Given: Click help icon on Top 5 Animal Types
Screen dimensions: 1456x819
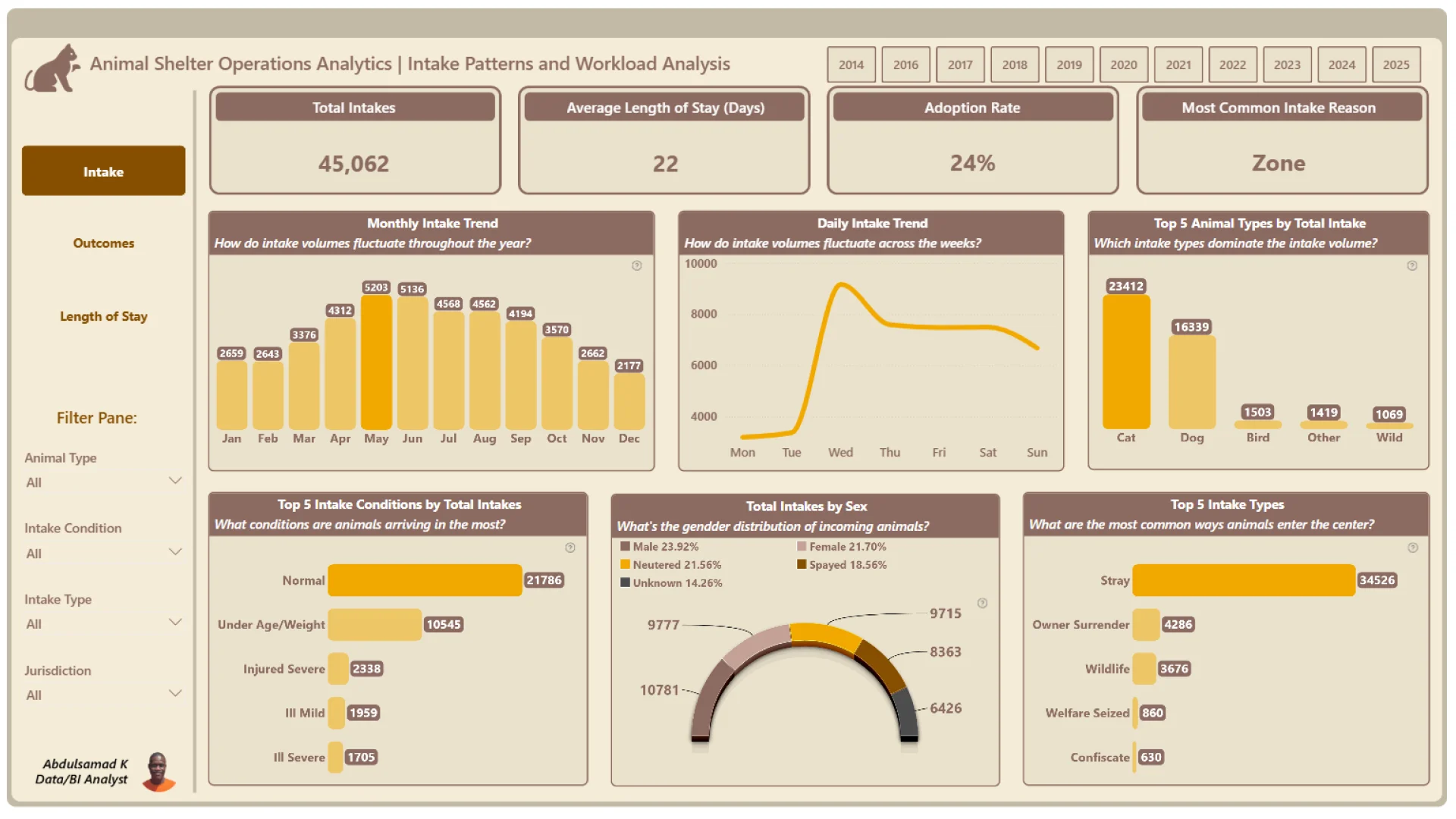Looking at the screenshot, I should pyautogui.click(x=1412, y=265).
